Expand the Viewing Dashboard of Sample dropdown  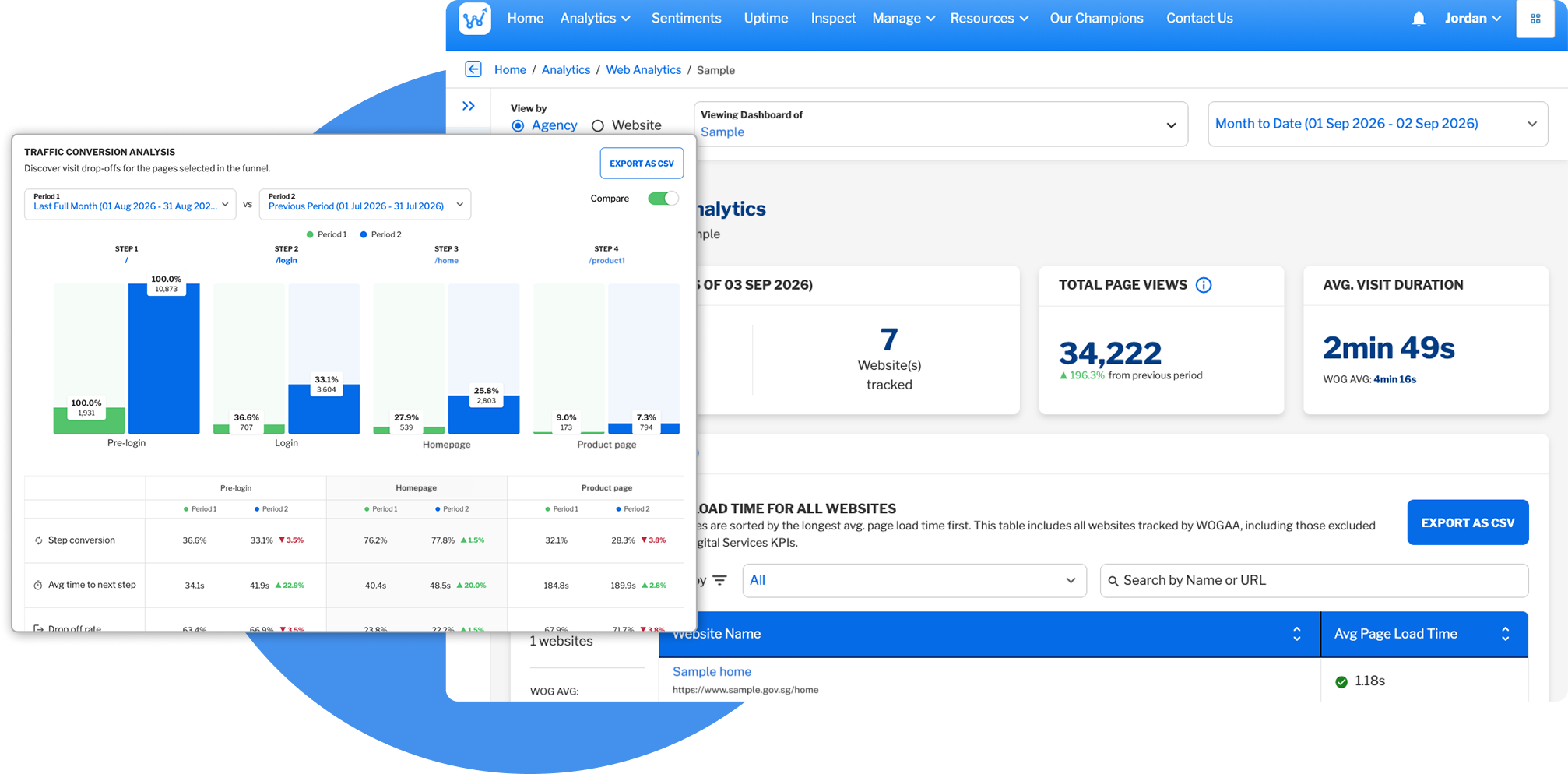click(x=940, y=124)
